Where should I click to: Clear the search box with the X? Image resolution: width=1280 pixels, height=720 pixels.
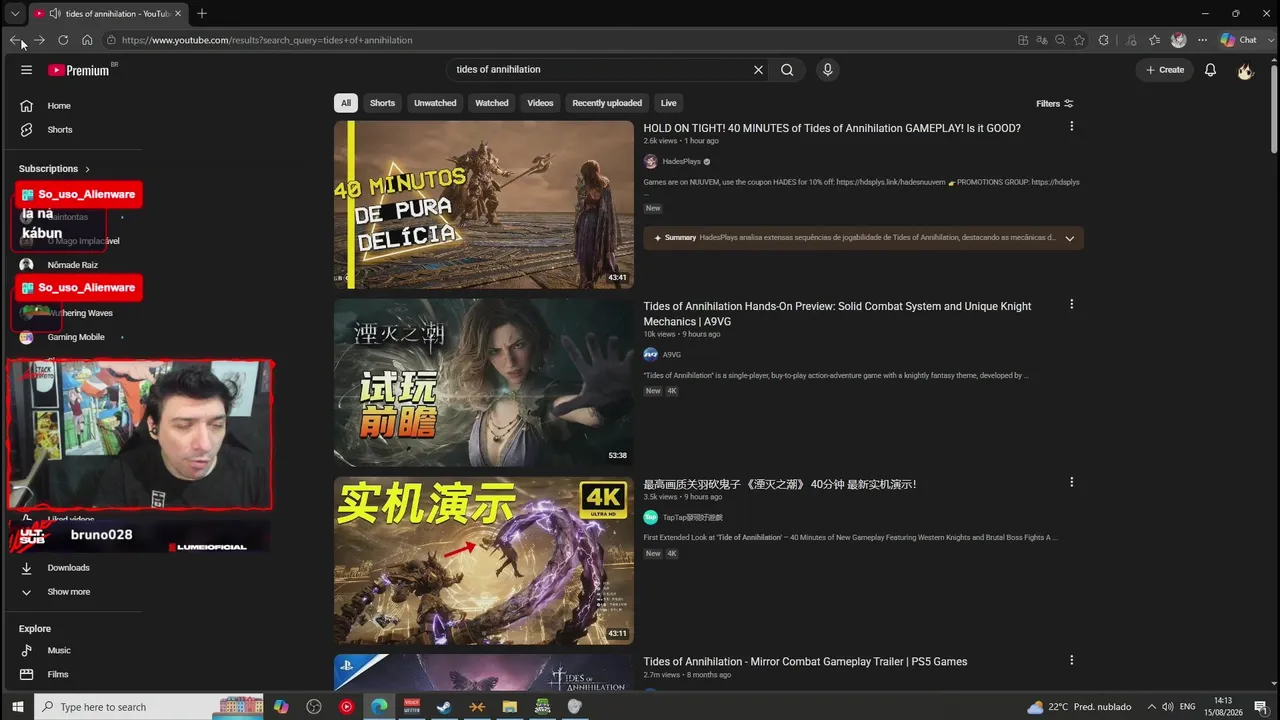pos(758,70)
